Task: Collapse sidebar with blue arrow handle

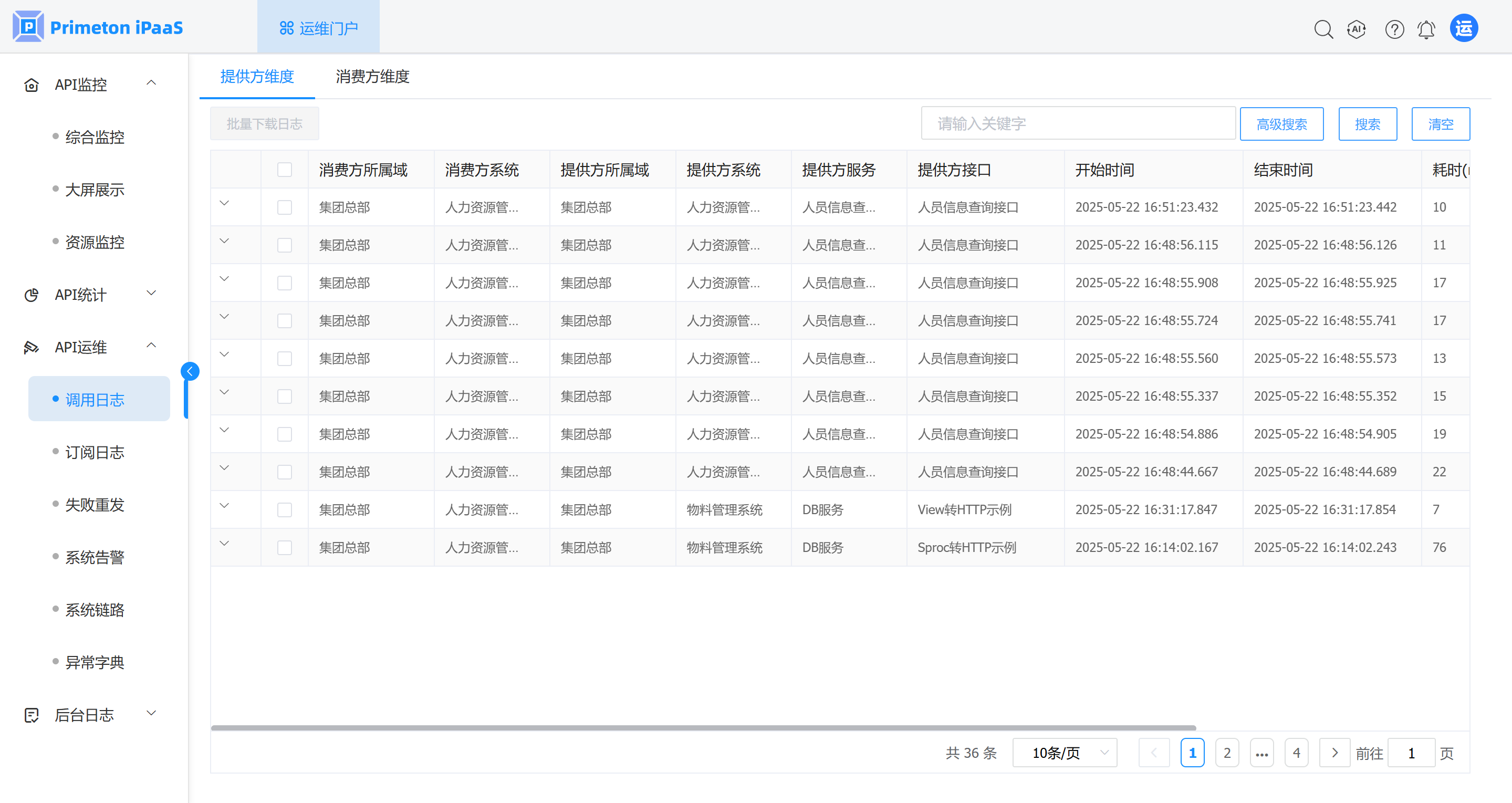Action: pos(190,371)
